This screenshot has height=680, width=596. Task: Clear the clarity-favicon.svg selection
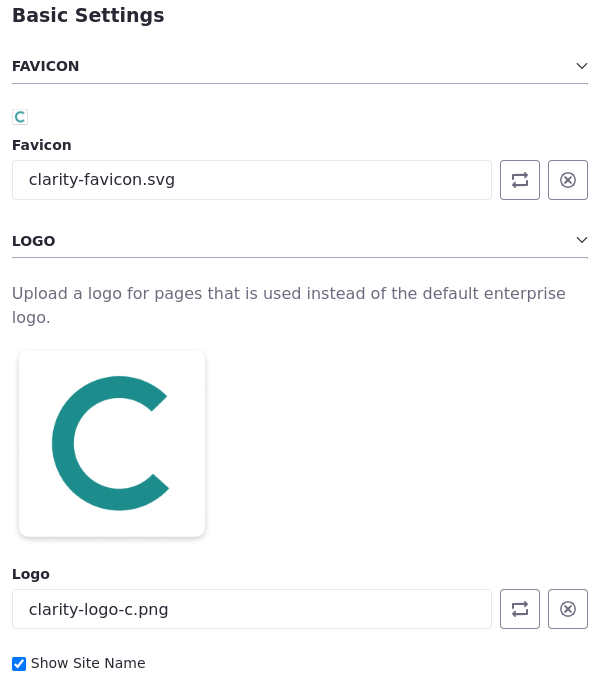click(x=568, y=180)
